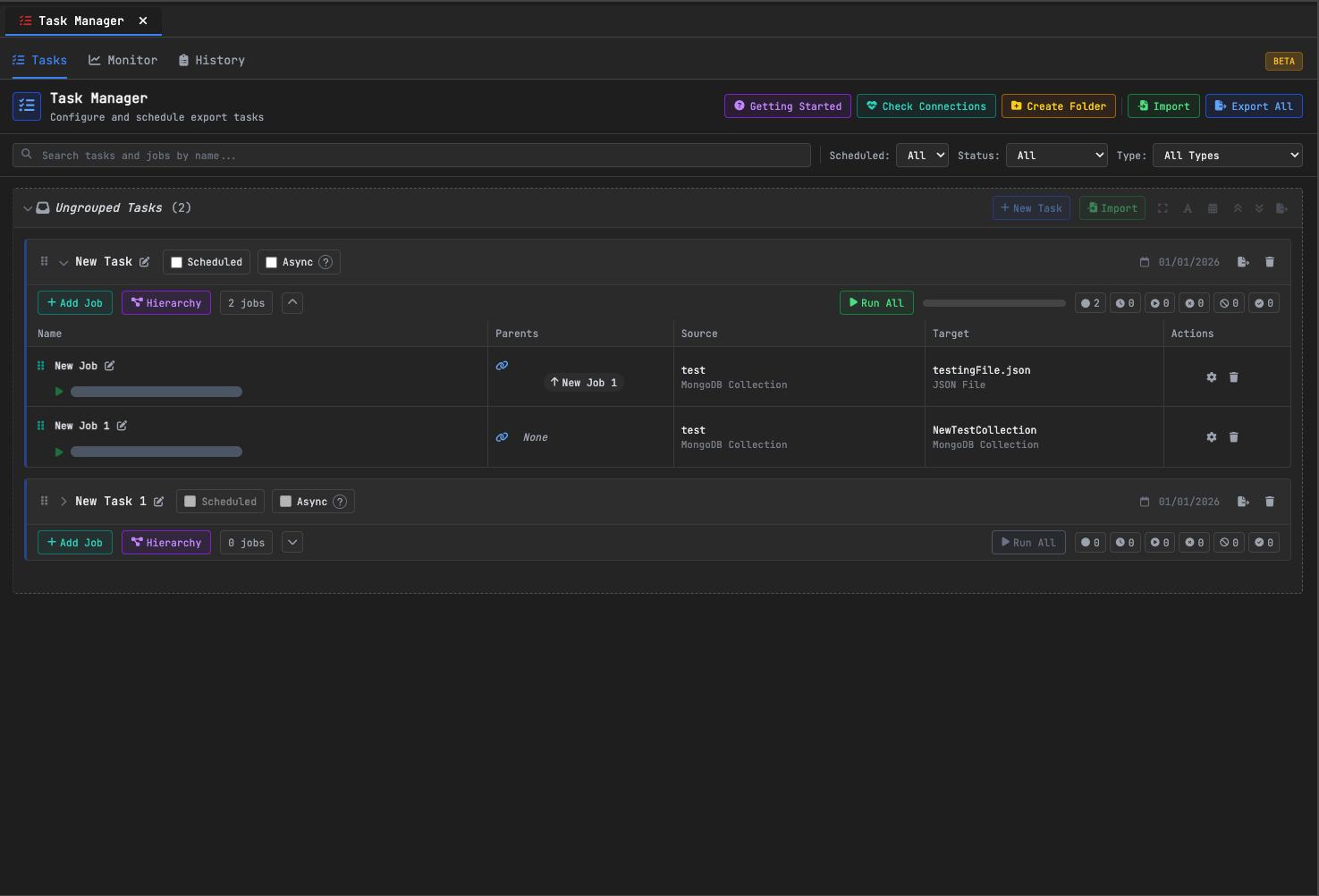Open the History tab
Image resolution: width=1319 pixels, height=896 pixels.
tap(211, 60)
